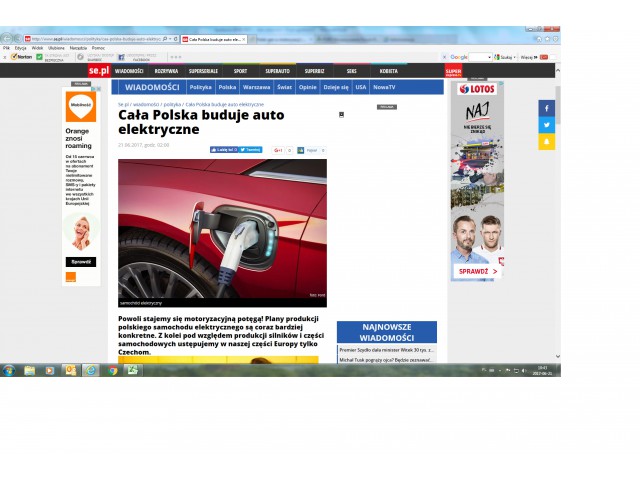Click the Facebook Lubię to button
The height and width of the screenshot is (480, 640).
(223, 150)
